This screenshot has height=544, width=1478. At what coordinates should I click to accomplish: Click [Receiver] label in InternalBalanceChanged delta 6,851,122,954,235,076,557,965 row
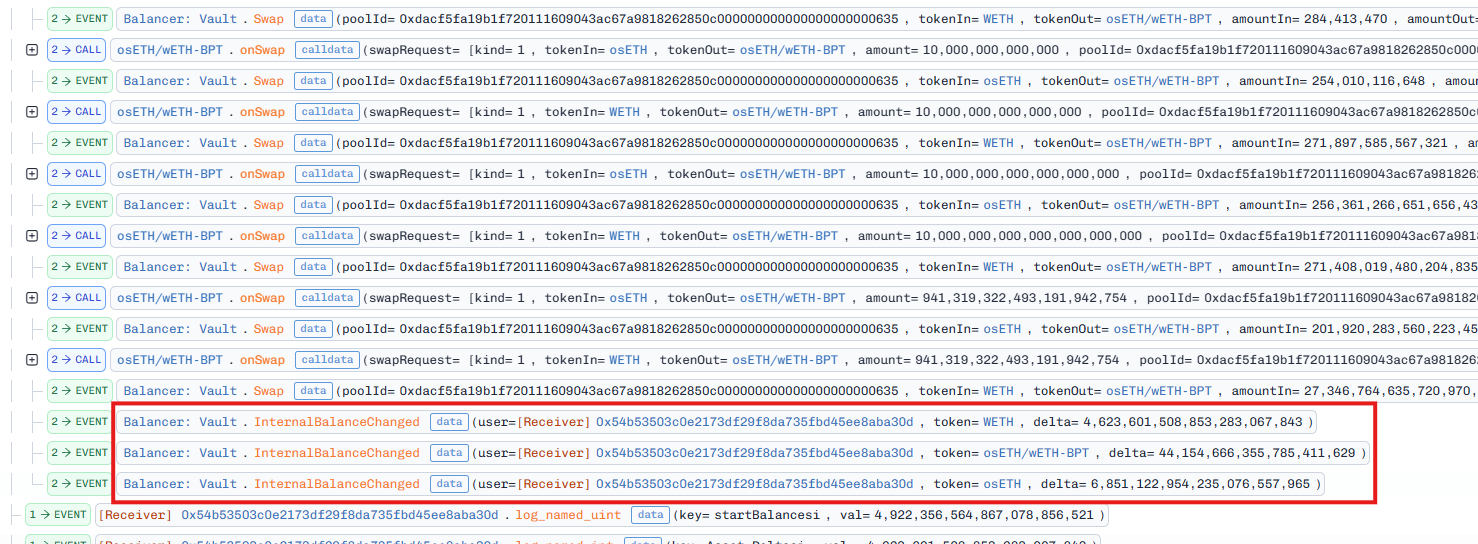click(x=554, y=484)
